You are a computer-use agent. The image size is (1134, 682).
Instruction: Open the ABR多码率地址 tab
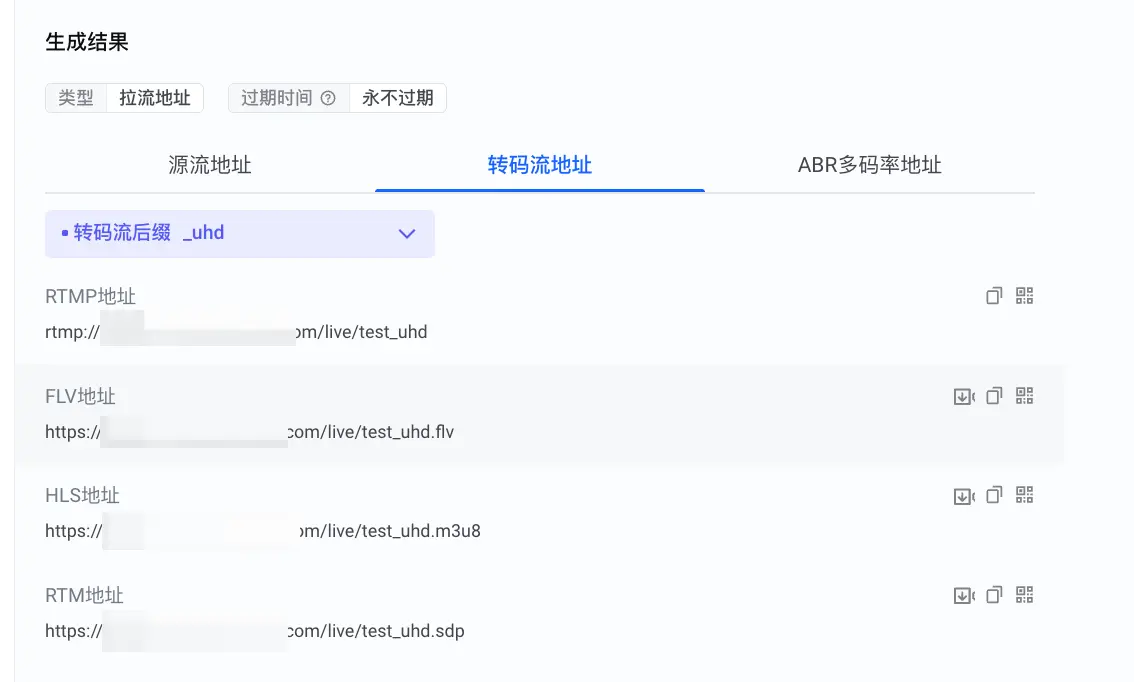pyautogui.click(x=869, y=165)
